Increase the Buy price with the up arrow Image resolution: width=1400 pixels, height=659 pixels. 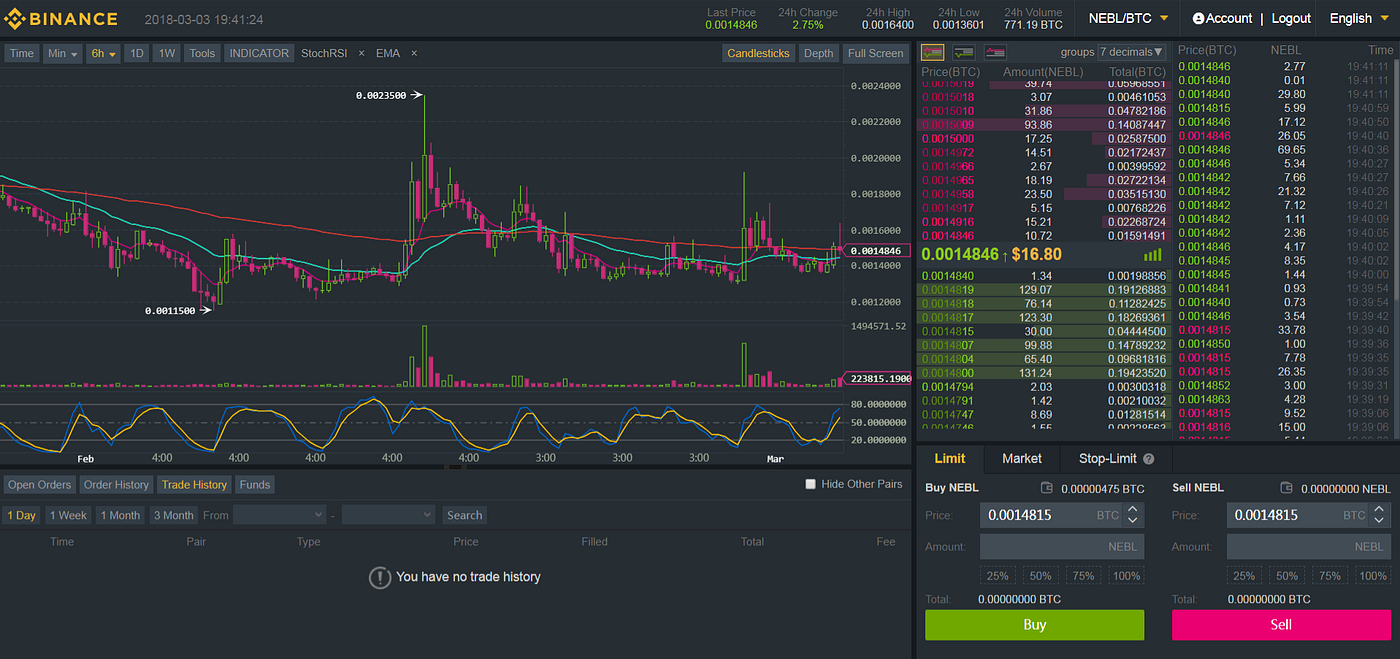click(x=1132, y=509)
